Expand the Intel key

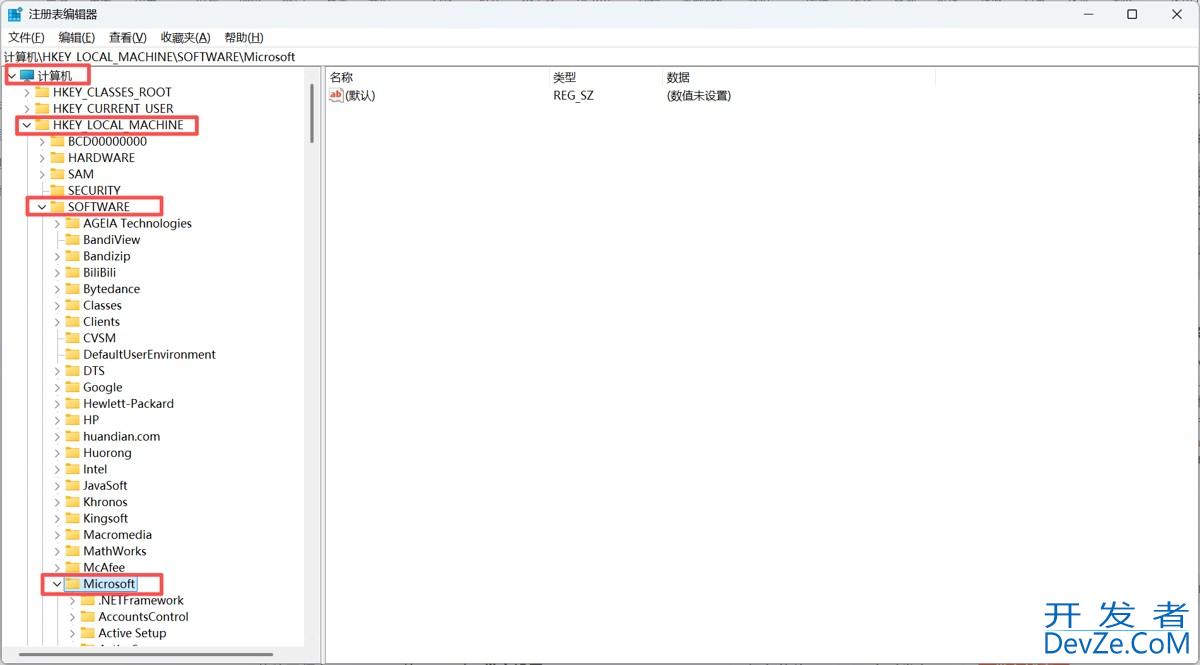57,468
